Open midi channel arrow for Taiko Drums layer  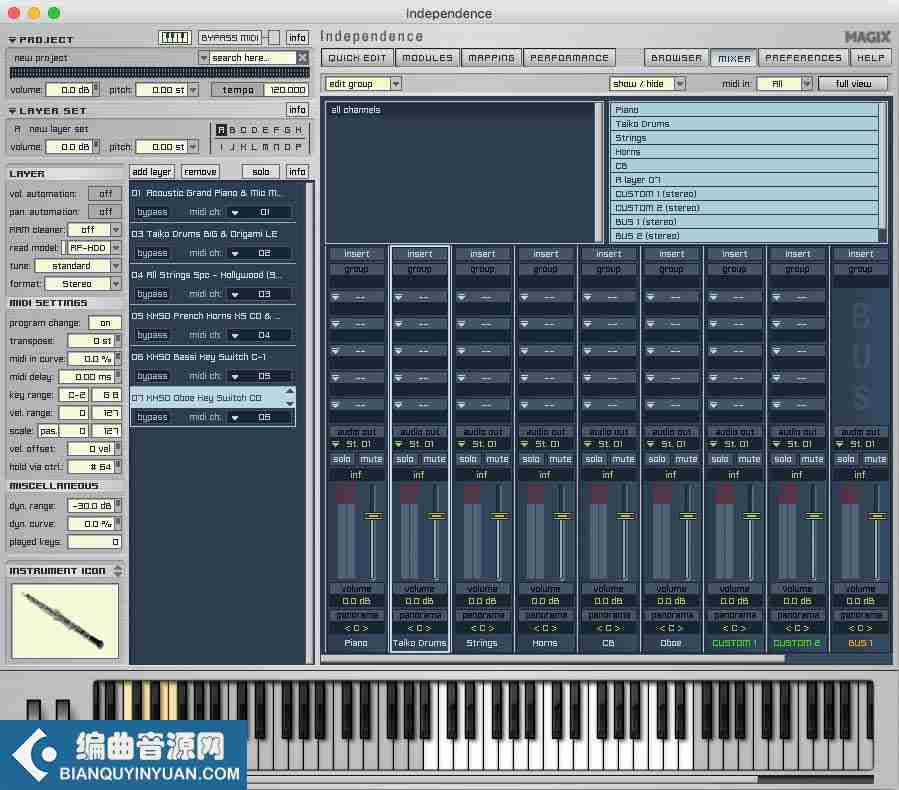pos(235,253)
